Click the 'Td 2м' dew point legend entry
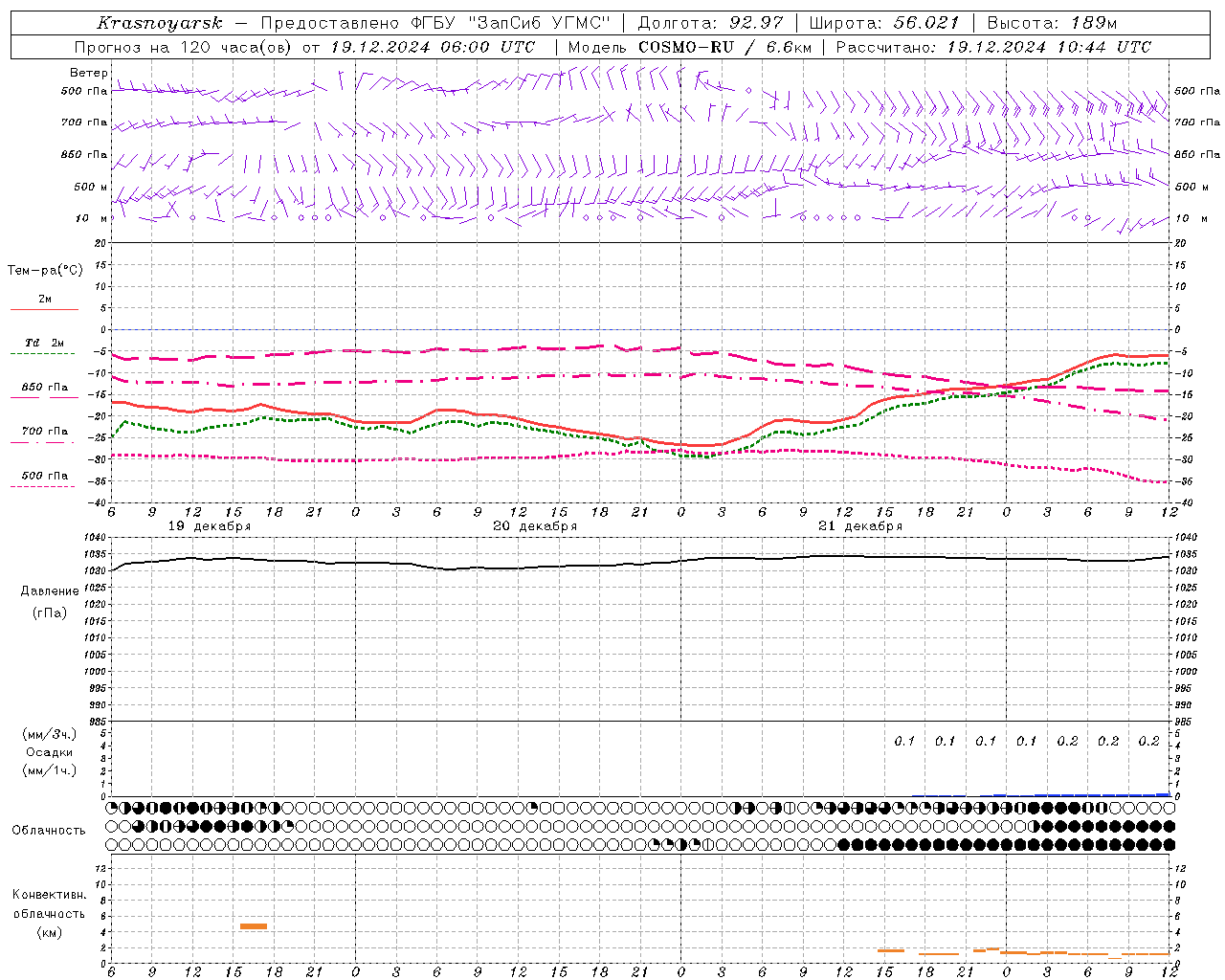 44,343
